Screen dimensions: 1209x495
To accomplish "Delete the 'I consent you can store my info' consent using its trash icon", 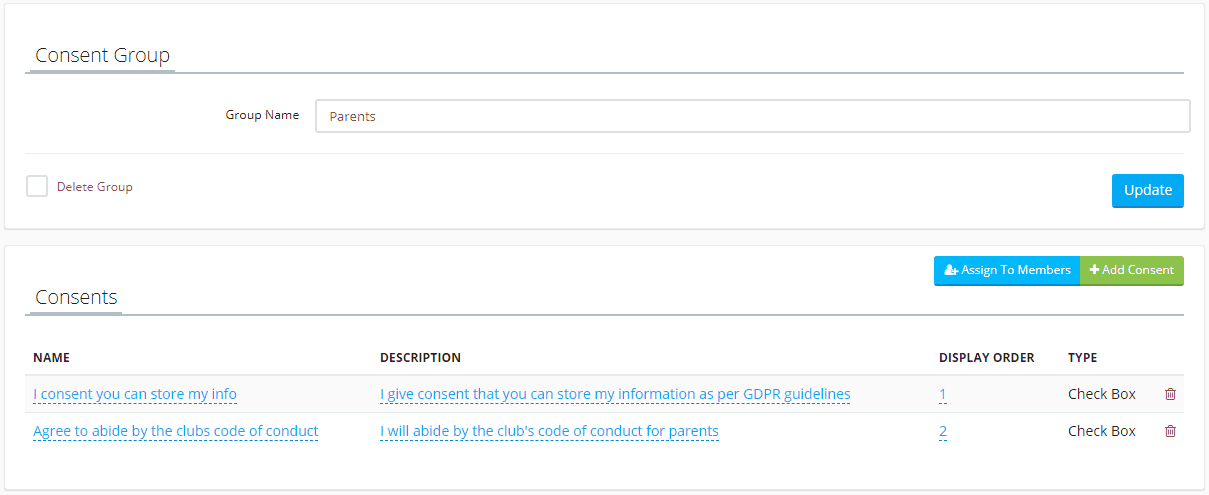I will (1170, 394).
